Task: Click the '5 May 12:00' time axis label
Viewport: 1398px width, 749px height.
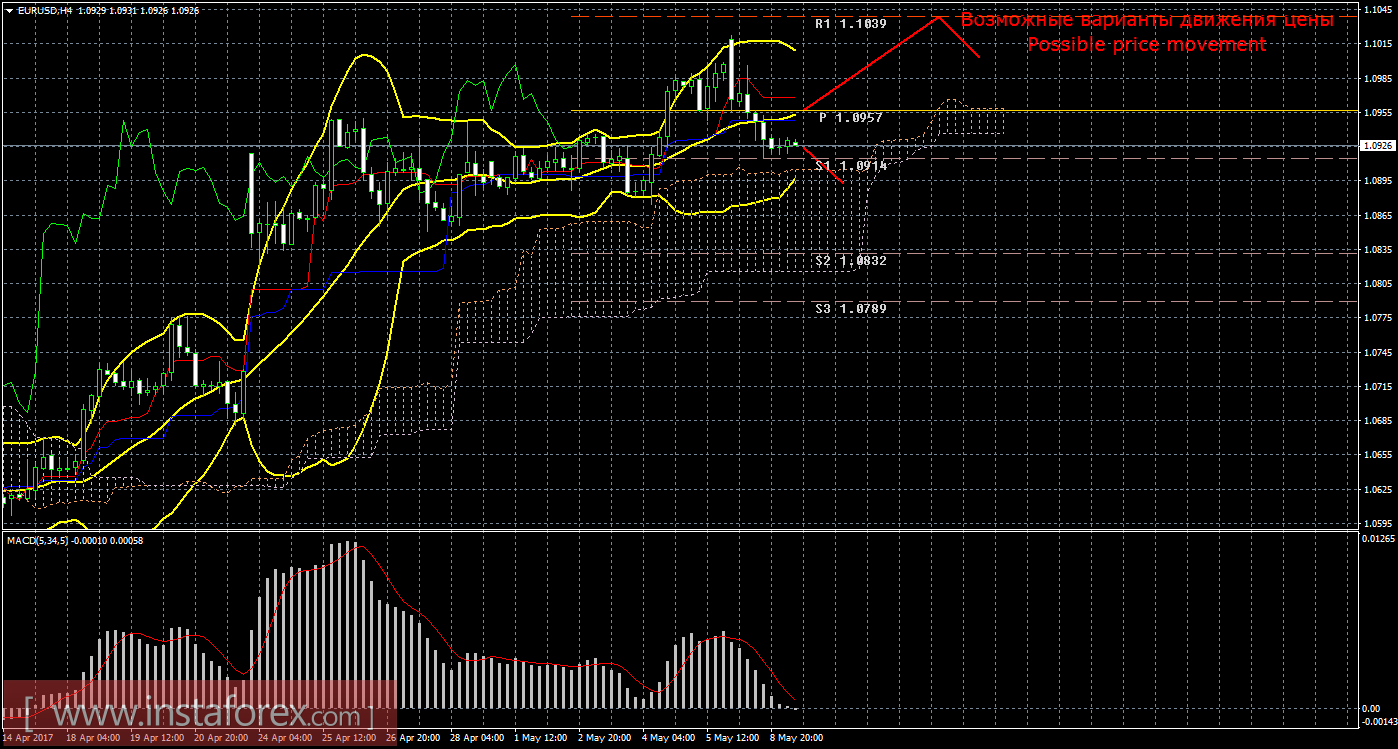Action: pos(733,738)
